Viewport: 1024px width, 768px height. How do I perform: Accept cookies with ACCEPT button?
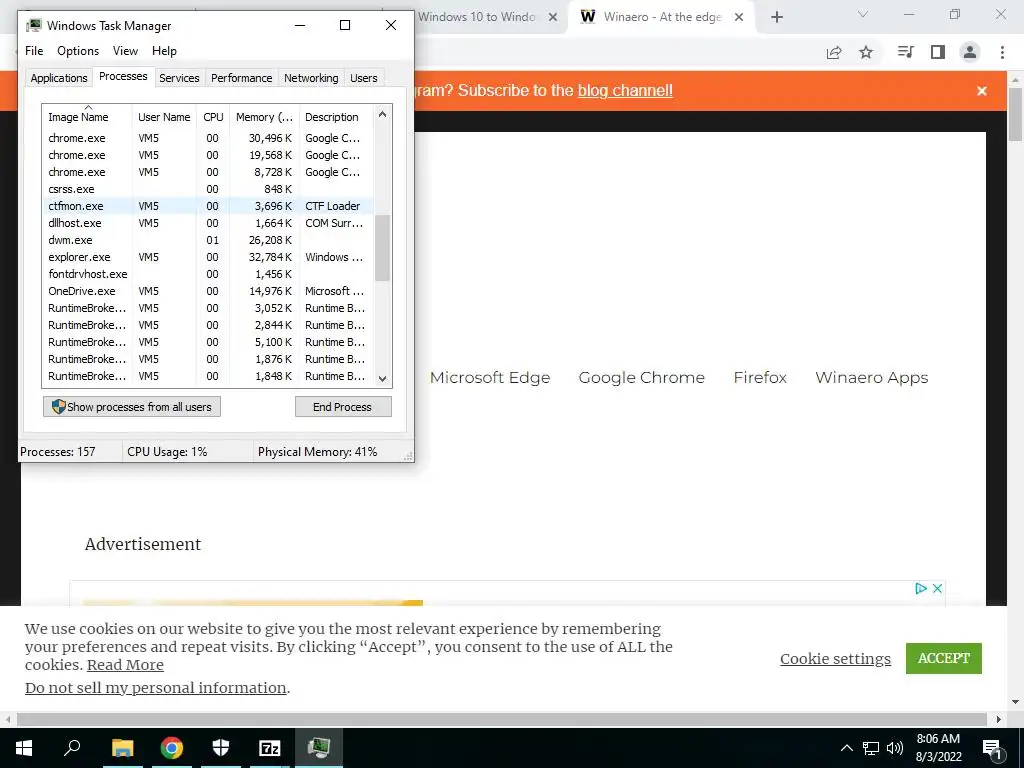click(943, 658)
